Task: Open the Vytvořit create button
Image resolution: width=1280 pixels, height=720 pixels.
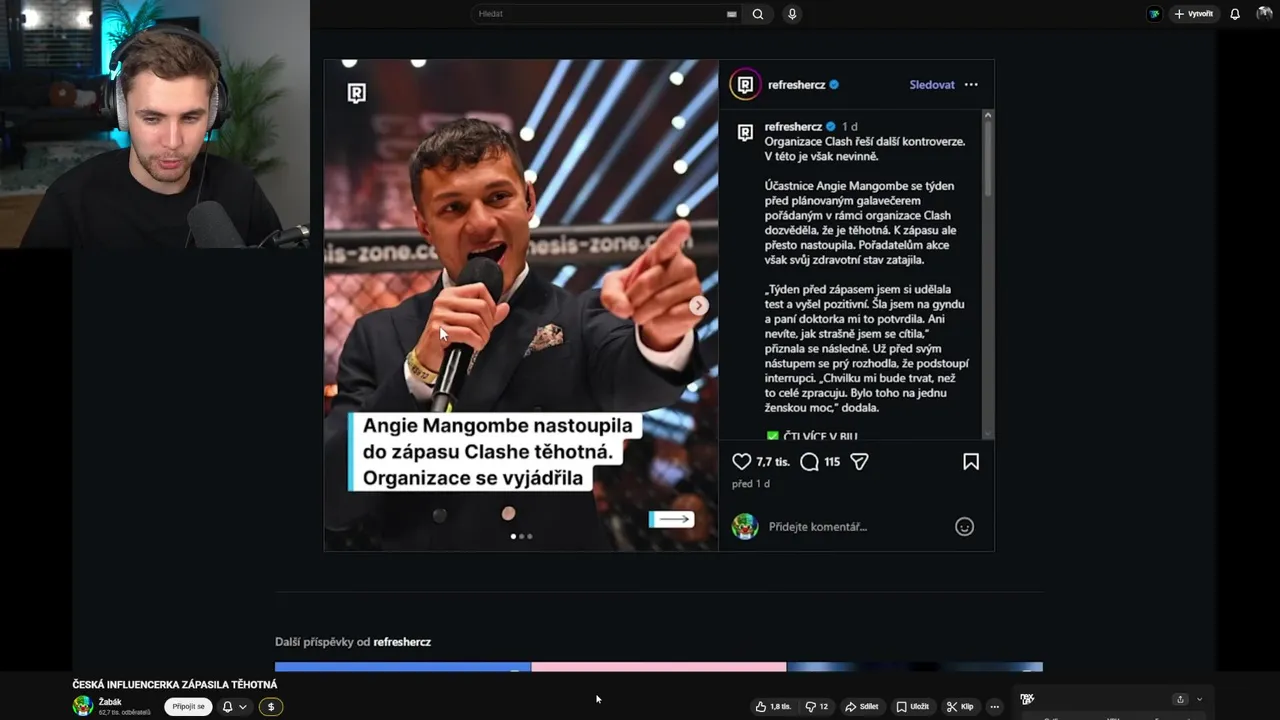Action: [x=1194, y=14]
